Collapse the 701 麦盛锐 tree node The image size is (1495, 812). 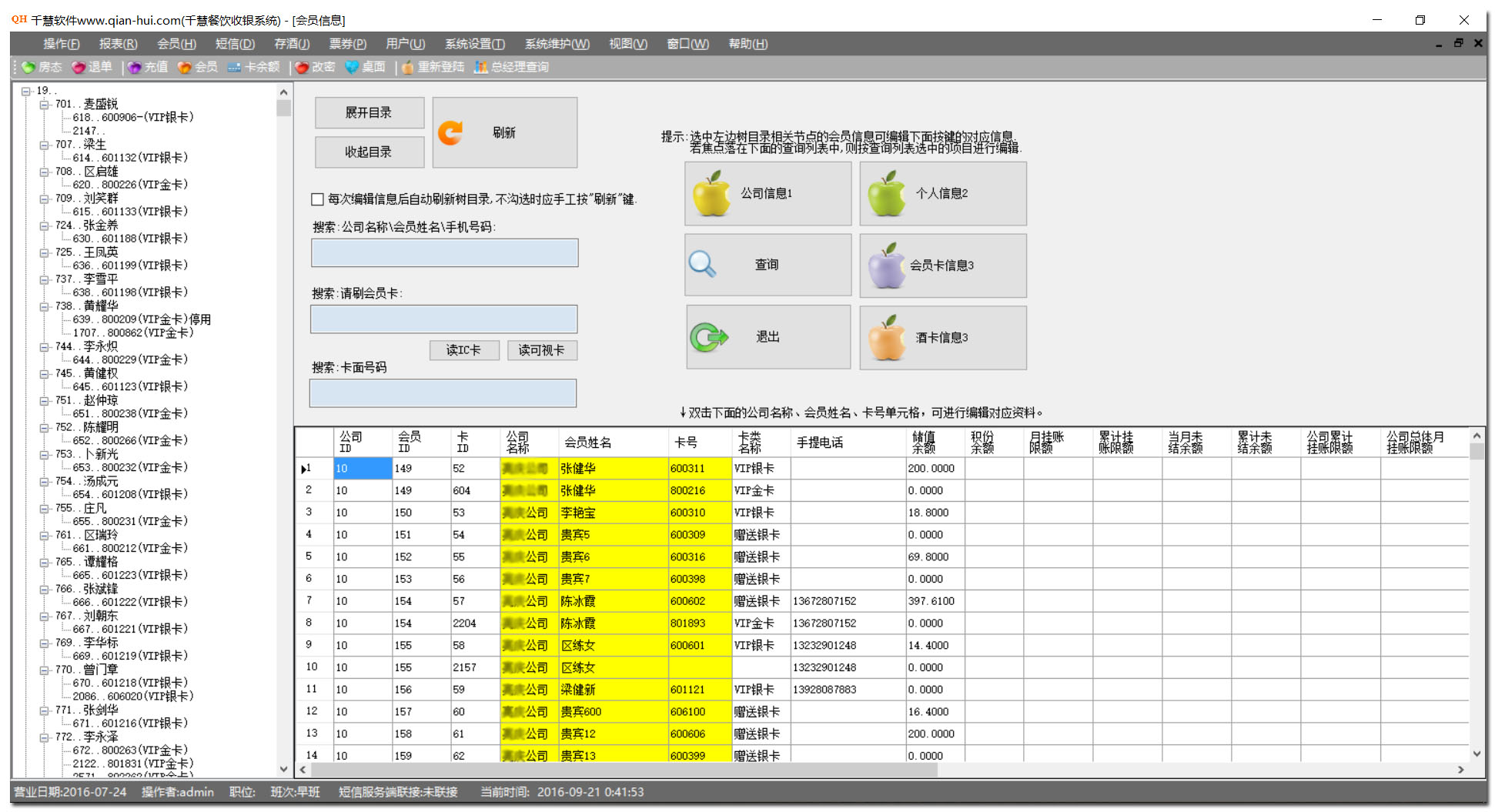click(45, 104)
